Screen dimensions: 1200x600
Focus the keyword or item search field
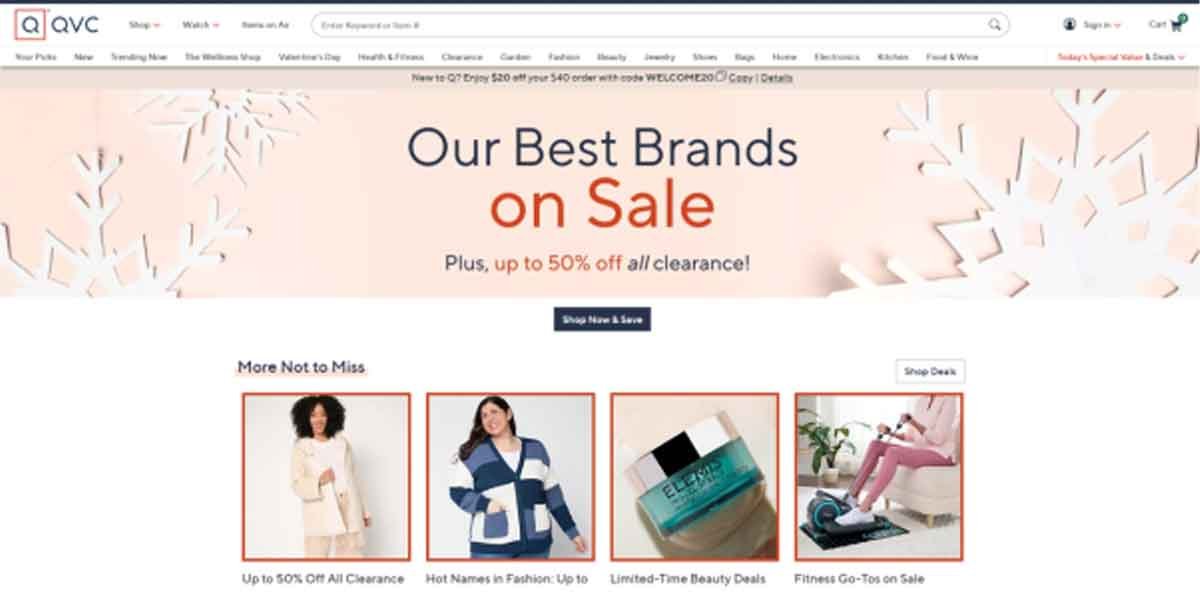650,25
